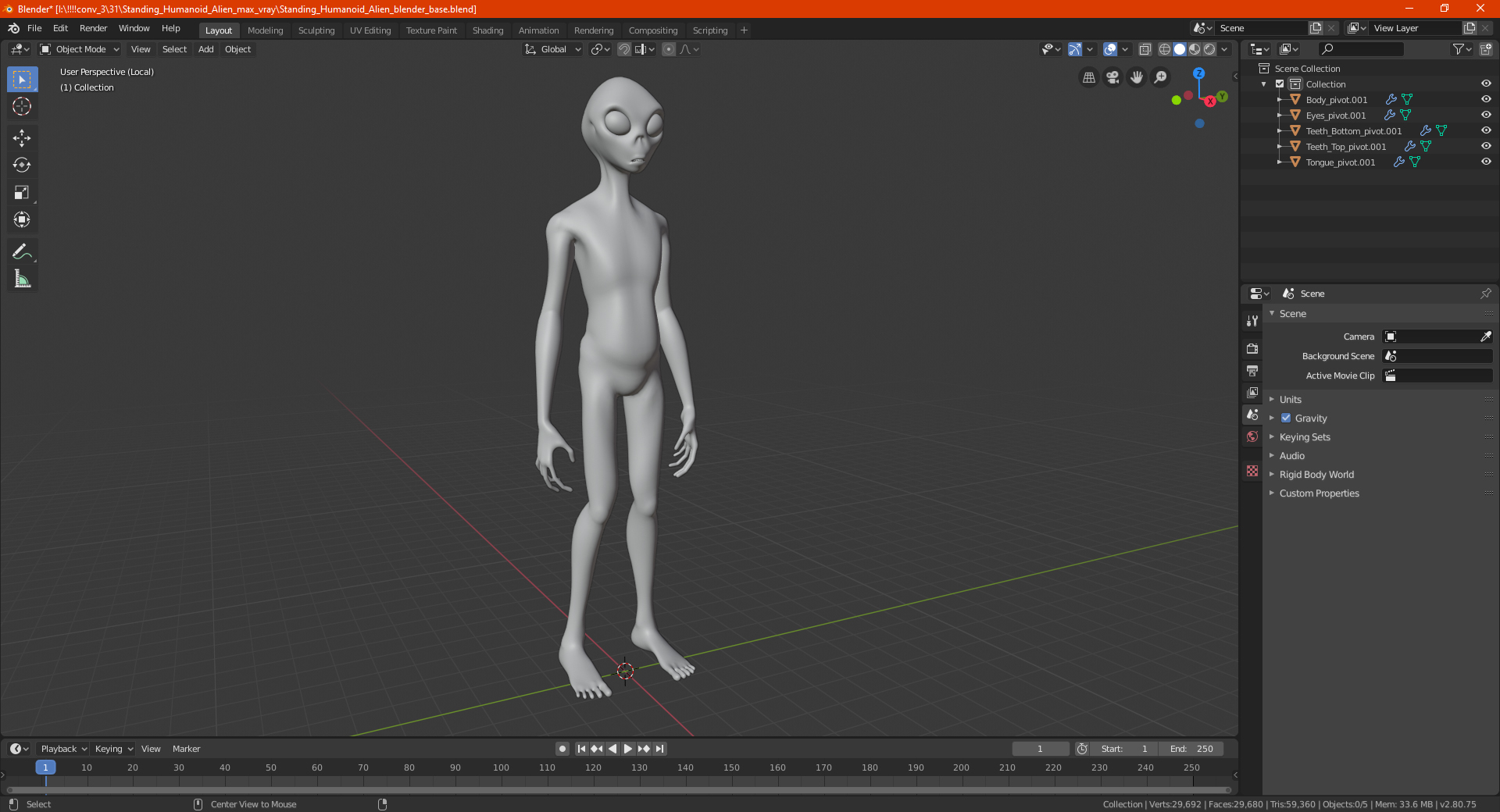The height and width of the screenshot is (812, 1500).
Task: Click the Z axis on navigation gizmo
Action: [1198, 73]
